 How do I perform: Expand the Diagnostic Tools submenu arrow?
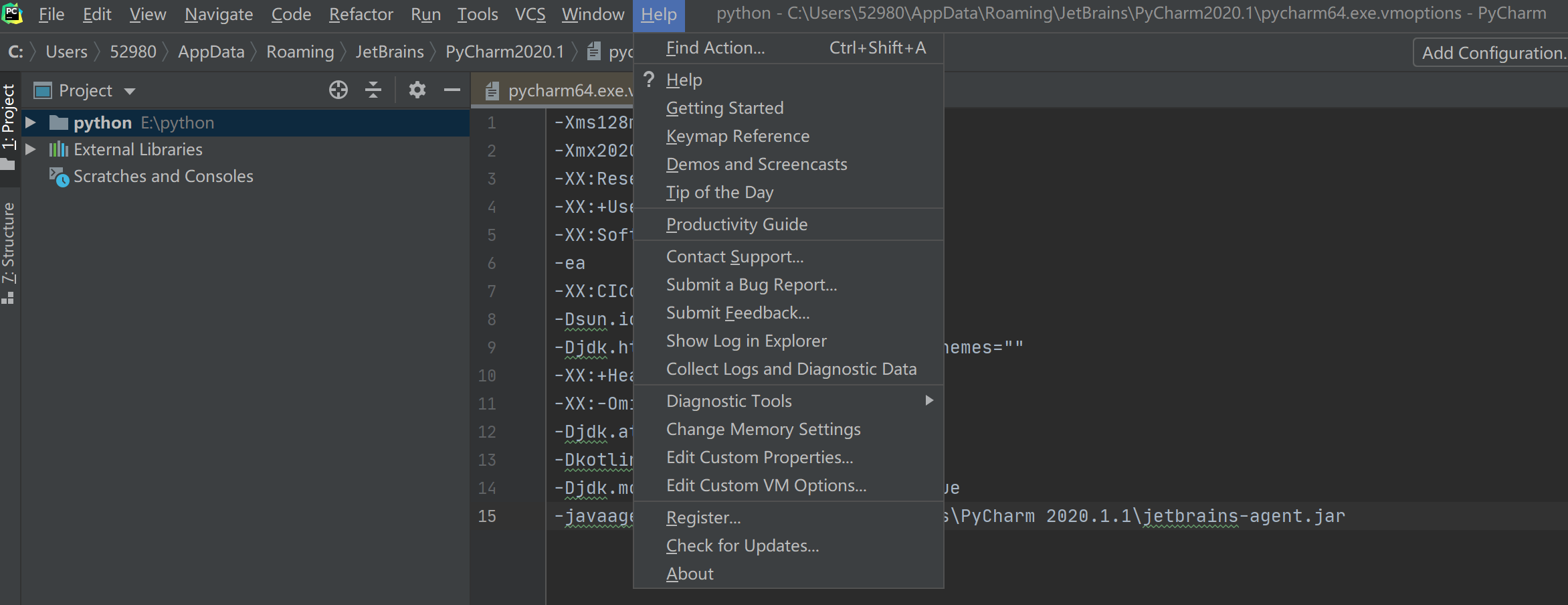pyautogui.click(x=929, y=400)
